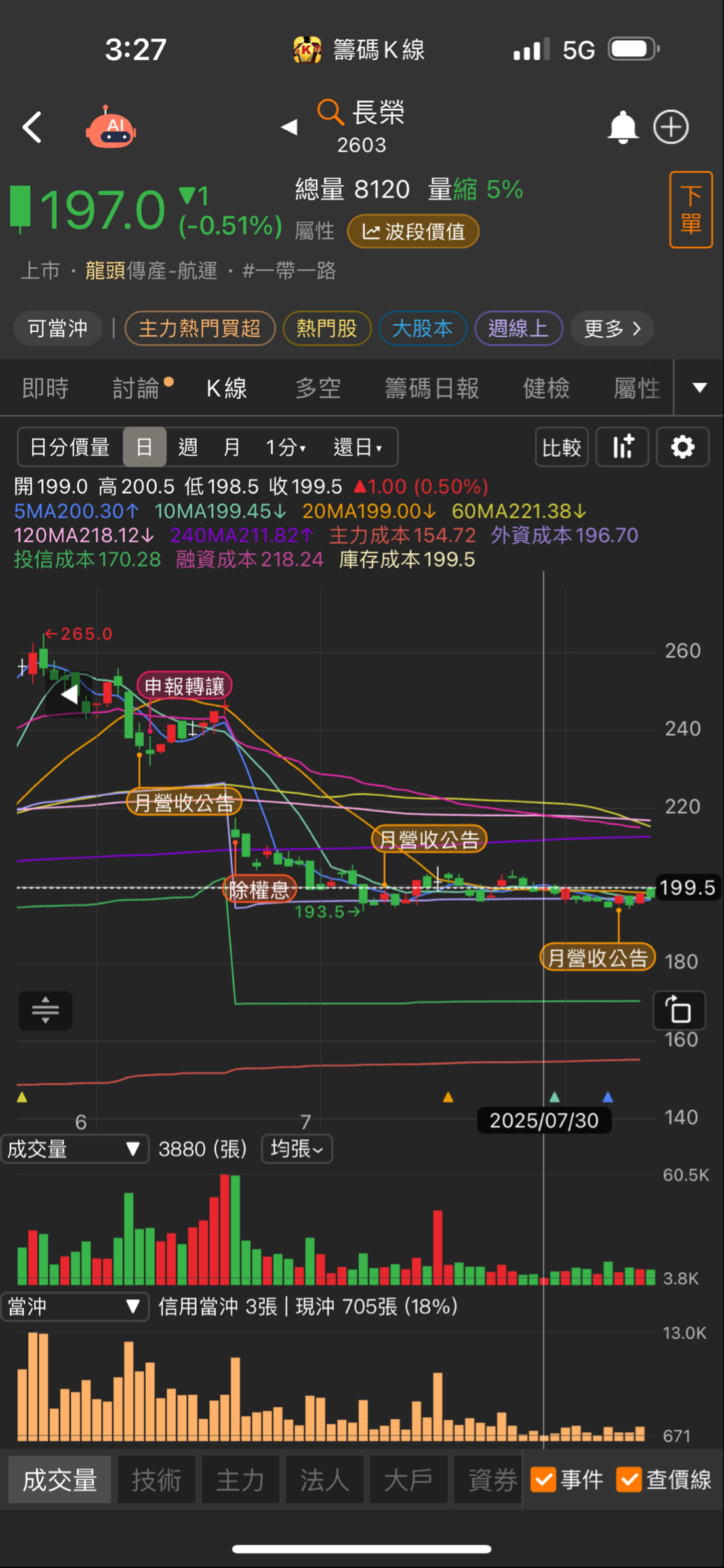
Task: Select 日分價量 chart mode
Action: pos(70,448)
